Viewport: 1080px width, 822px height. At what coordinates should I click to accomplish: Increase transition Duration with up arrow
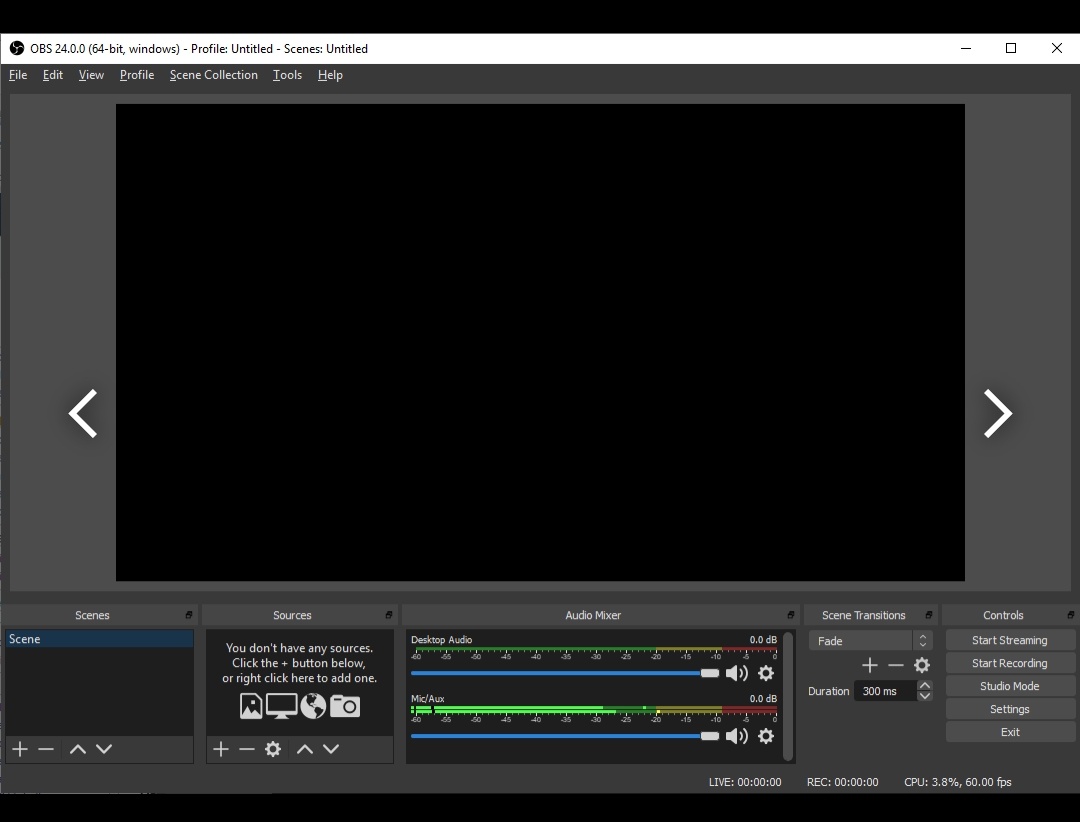[925, 686]
